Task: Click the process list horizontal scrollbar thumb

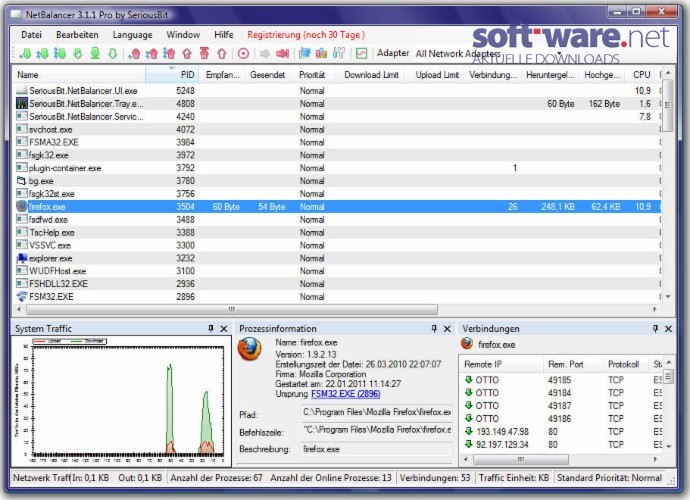Action: [x=232, y=309]
